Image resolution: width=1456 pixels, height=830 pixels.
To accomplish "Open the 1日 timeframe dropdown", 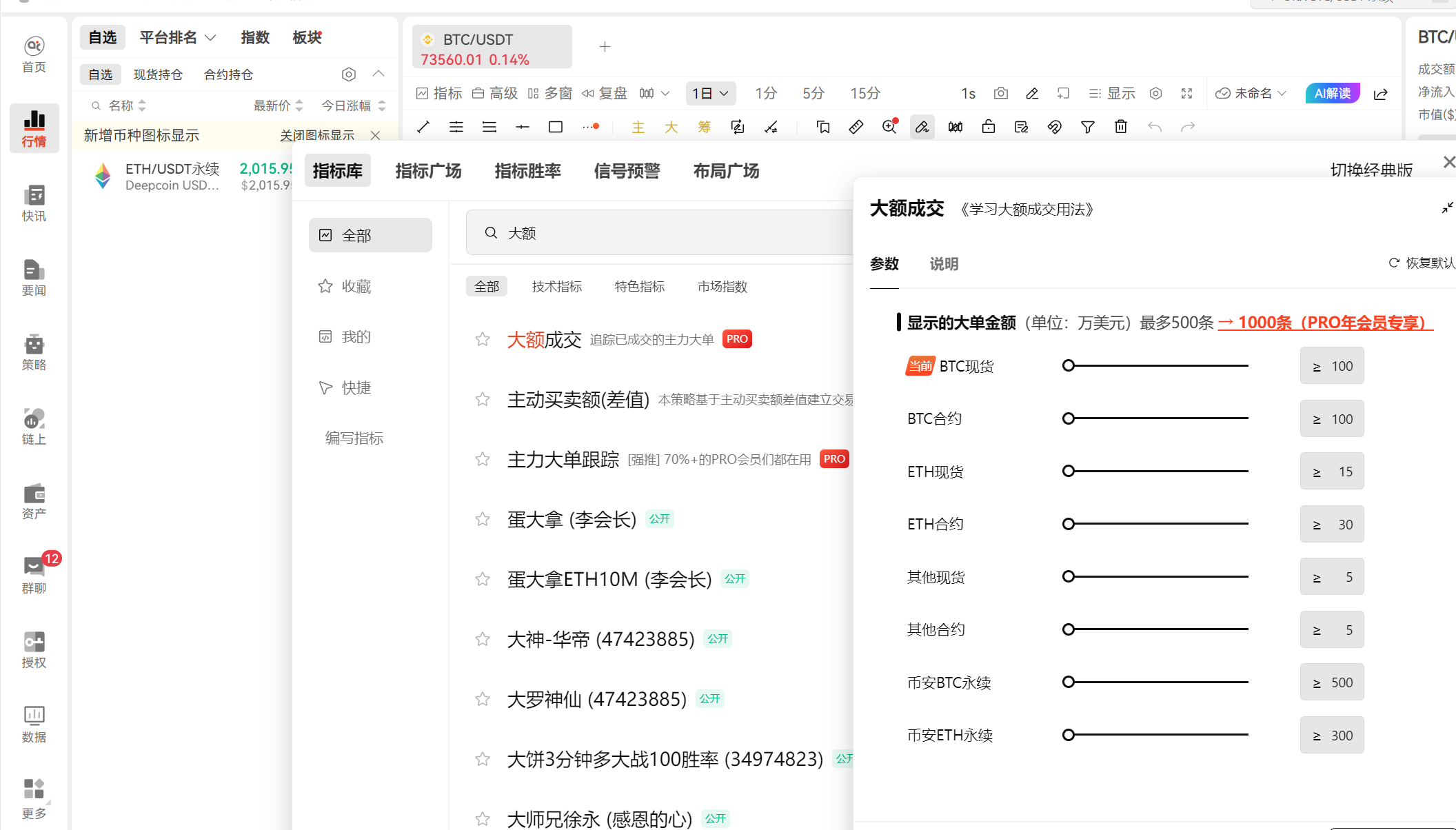I will pyautogui.click(x=711, y=93).
